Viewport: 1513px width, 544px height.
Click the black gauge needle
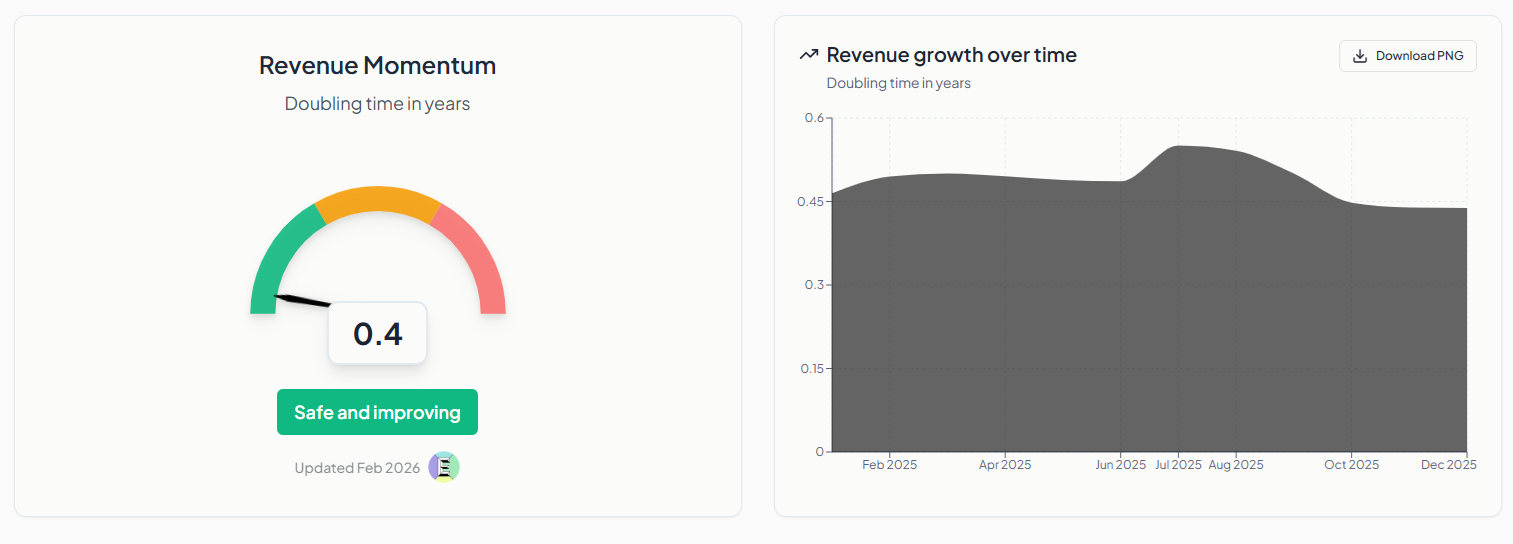tap(302, 300)
